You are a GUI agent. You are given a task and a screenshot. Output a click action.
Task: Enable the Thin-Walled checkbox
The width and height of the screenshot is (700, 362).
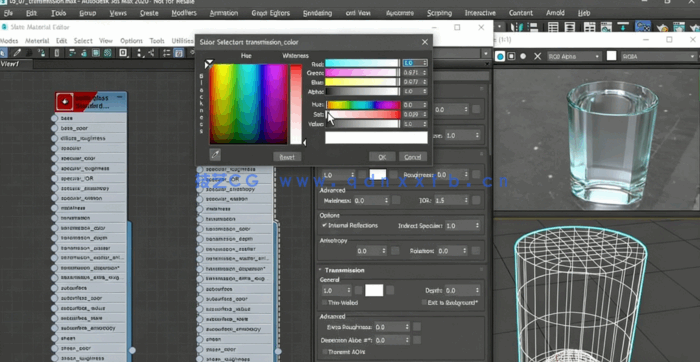[325, 303]
